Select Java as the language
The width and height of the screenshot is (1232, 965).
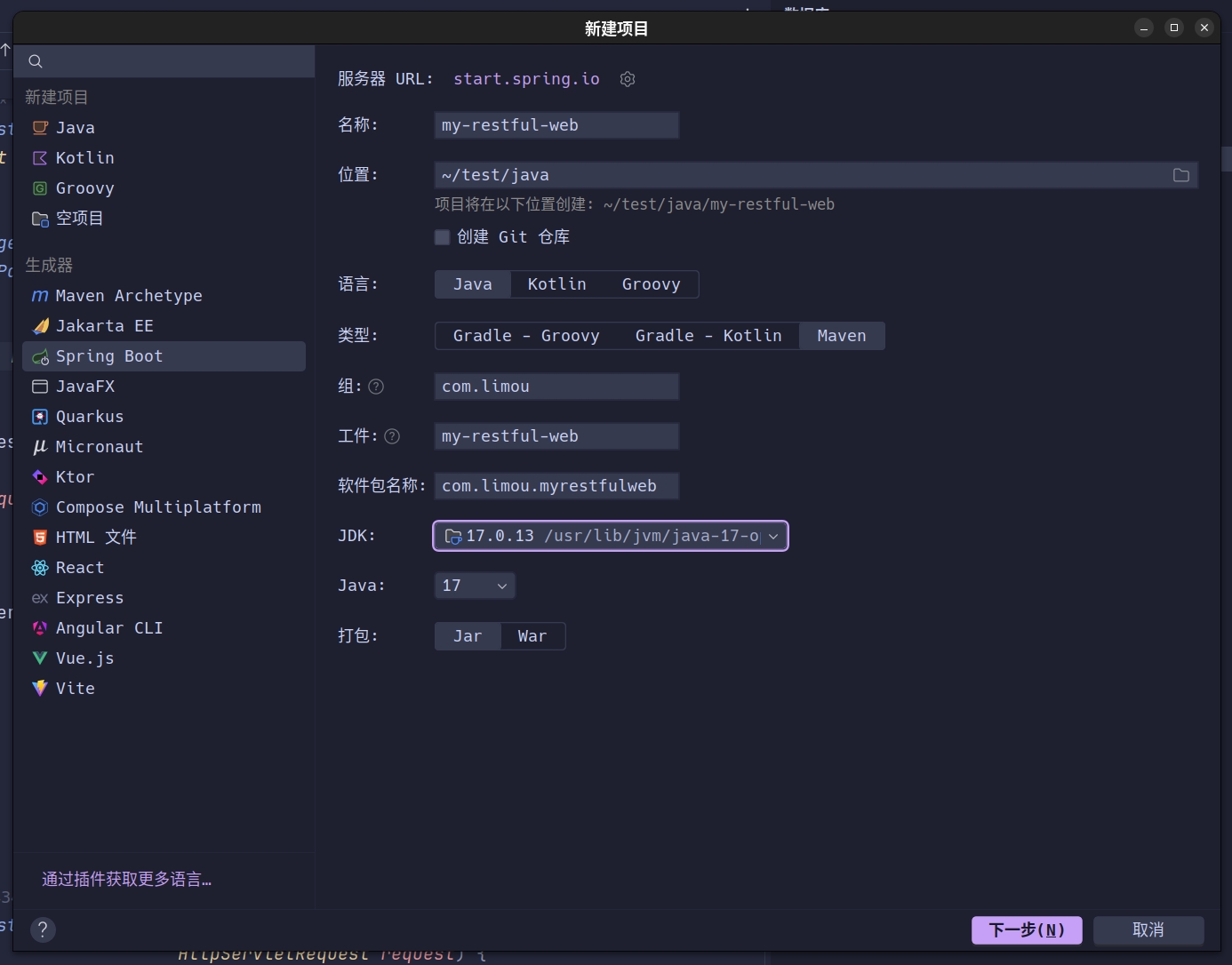(473, 284)
